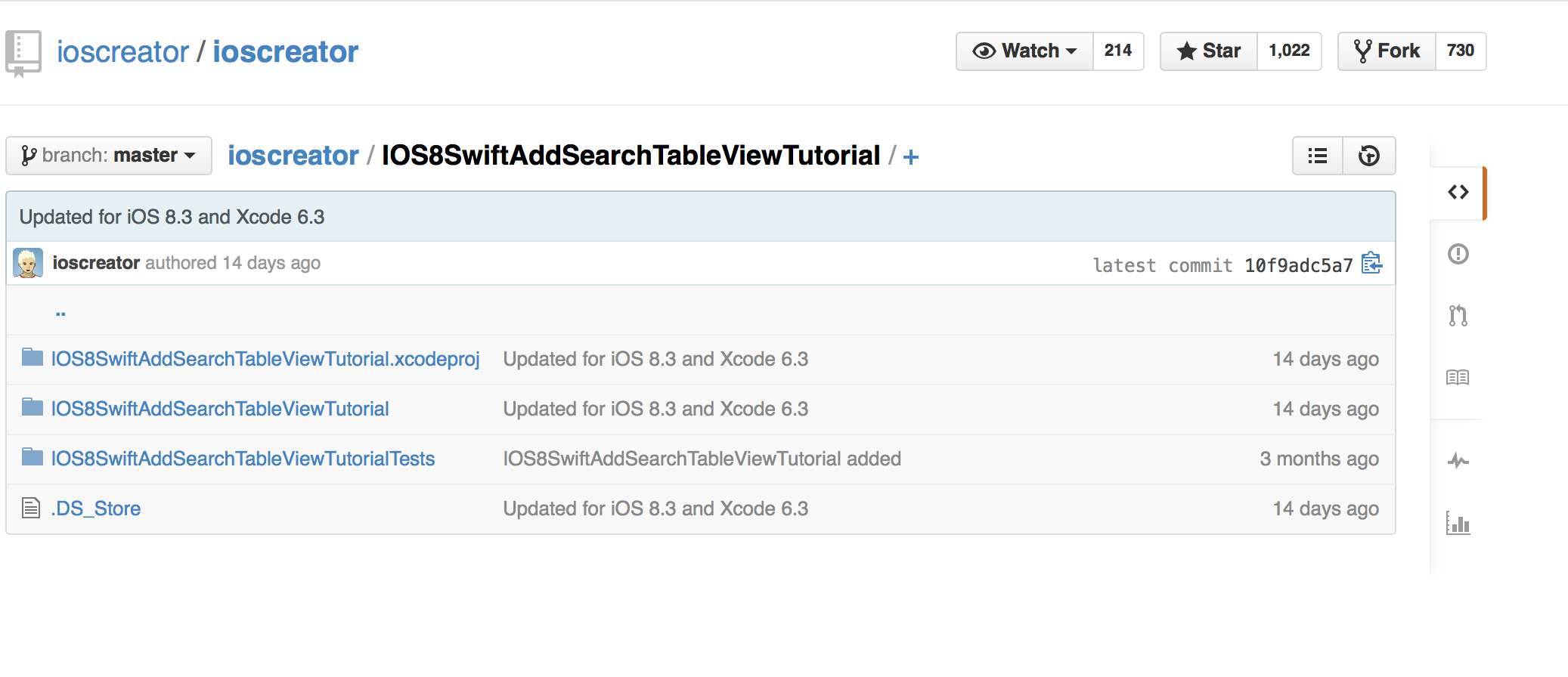Go up to parent directory '..'
This screenshot has height=677, width=1568.
click(60, 312)
